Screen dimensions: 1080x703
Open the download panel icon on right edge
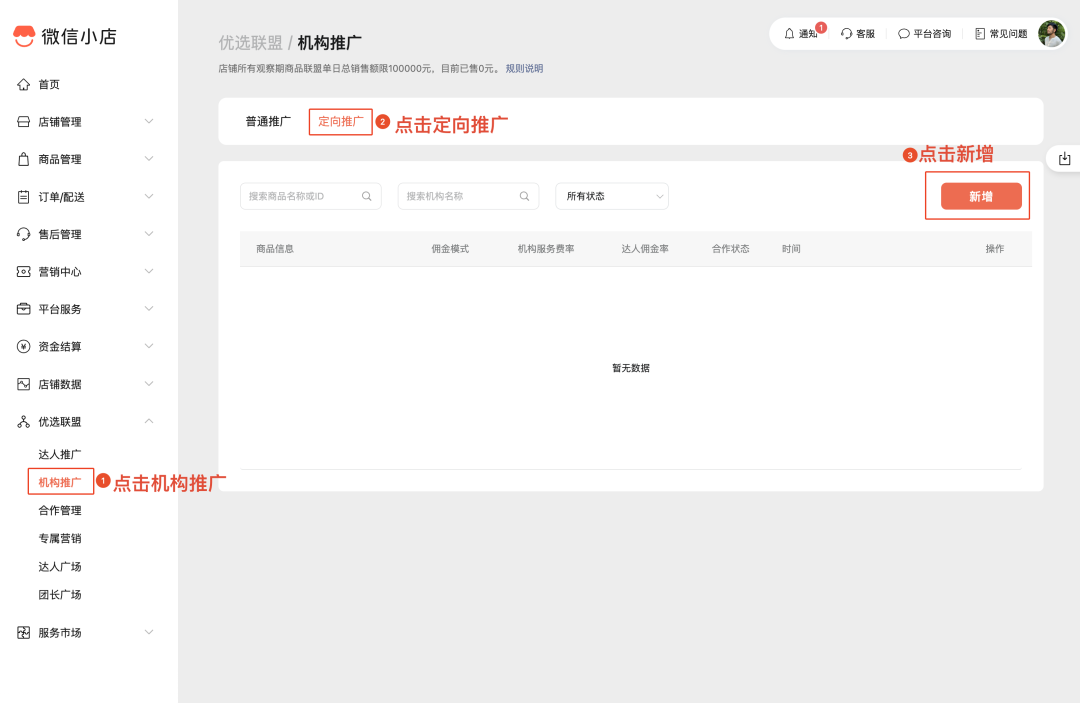1066,157
